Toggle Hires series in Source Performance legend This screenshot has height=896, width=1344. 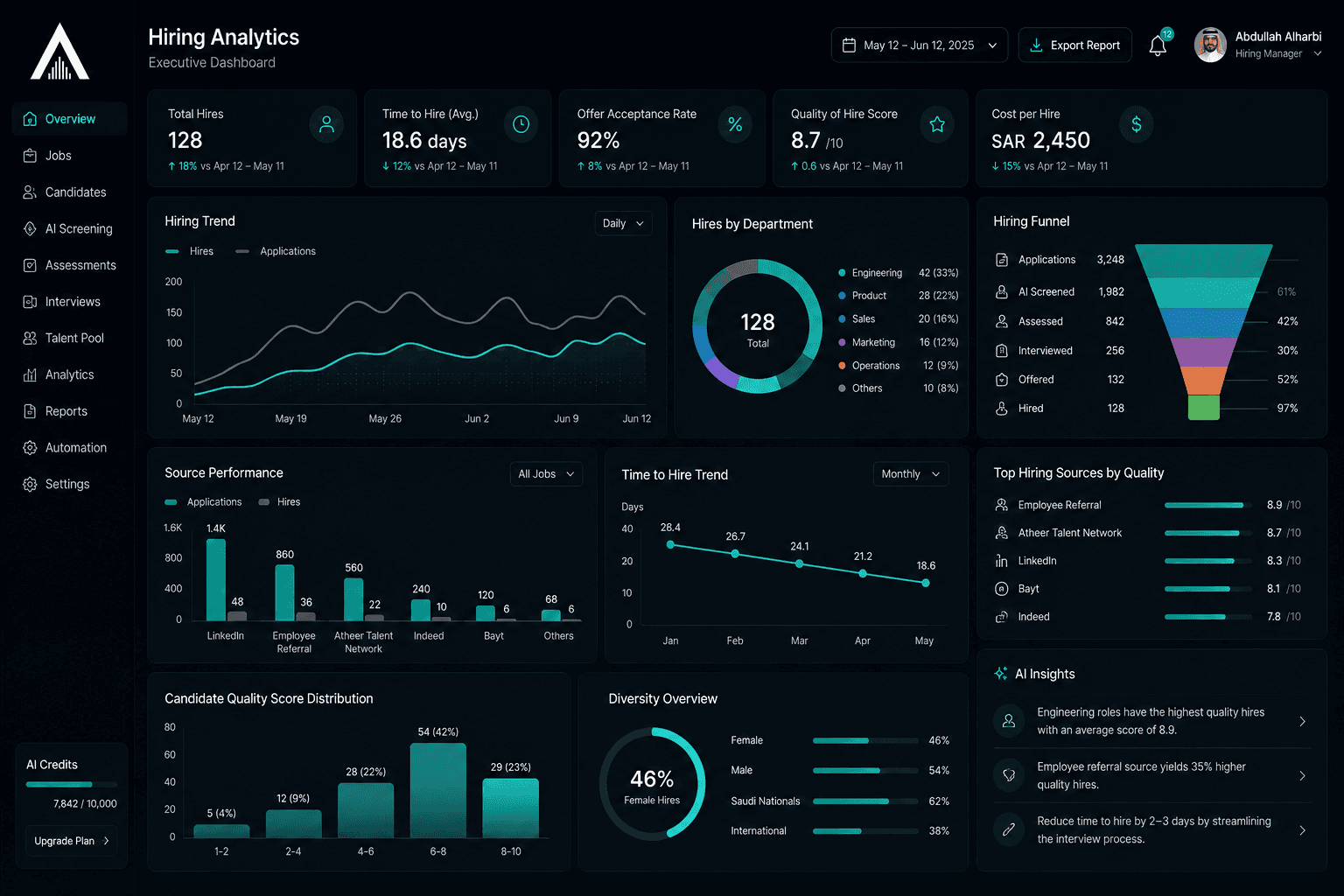click(x=279, y=502)
